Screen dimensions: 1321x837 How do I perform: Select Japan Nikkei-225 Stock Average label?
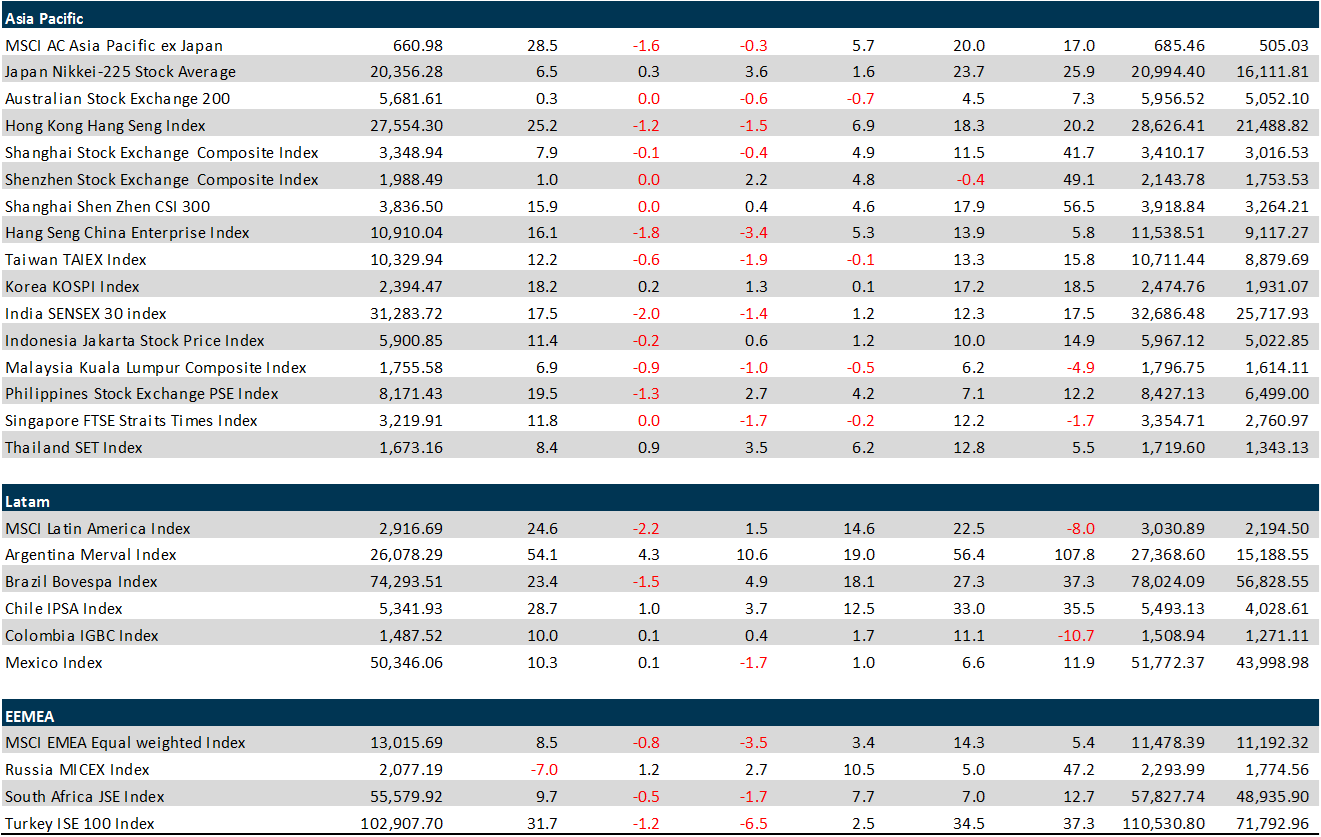(x=120, y=72)
